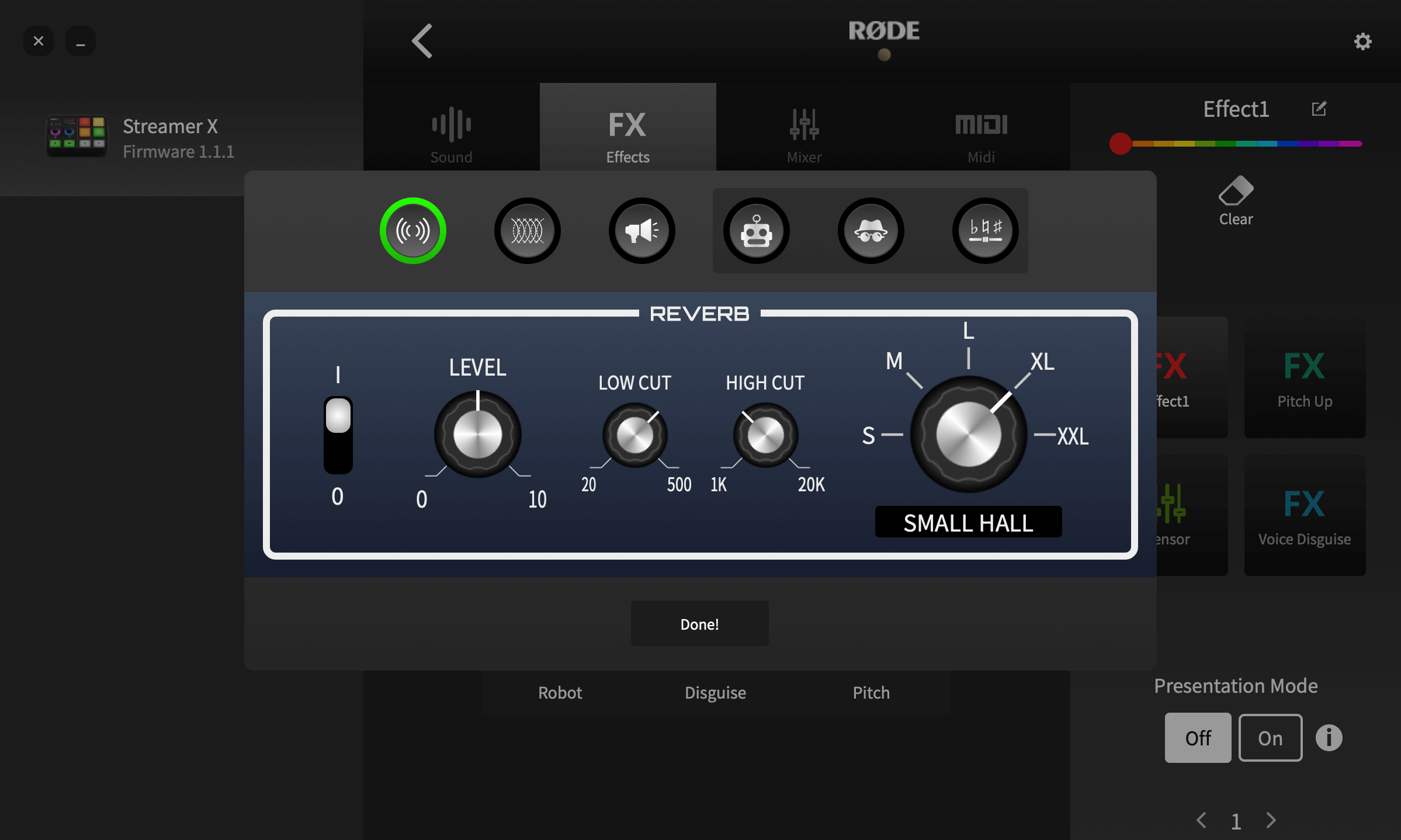Enable Voice Disguise FX preset
The height and width of the screenshot is (840, 1401).
[x=1304, y=514]
